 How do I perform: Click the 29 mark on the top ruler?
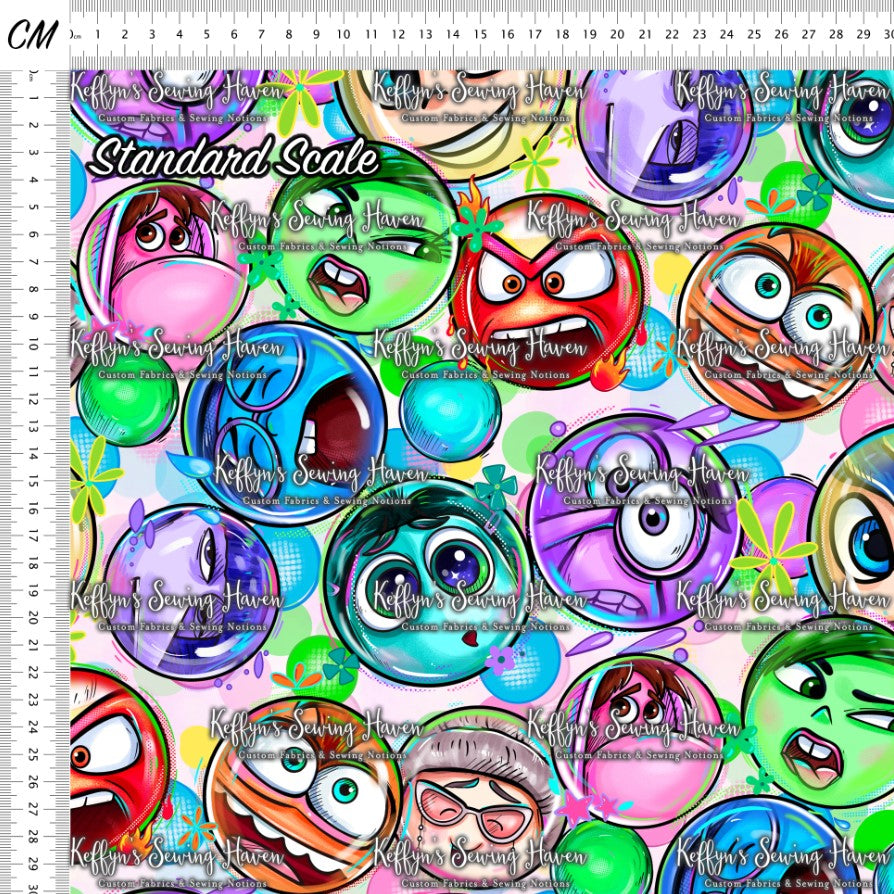click(x=863, y=35)
